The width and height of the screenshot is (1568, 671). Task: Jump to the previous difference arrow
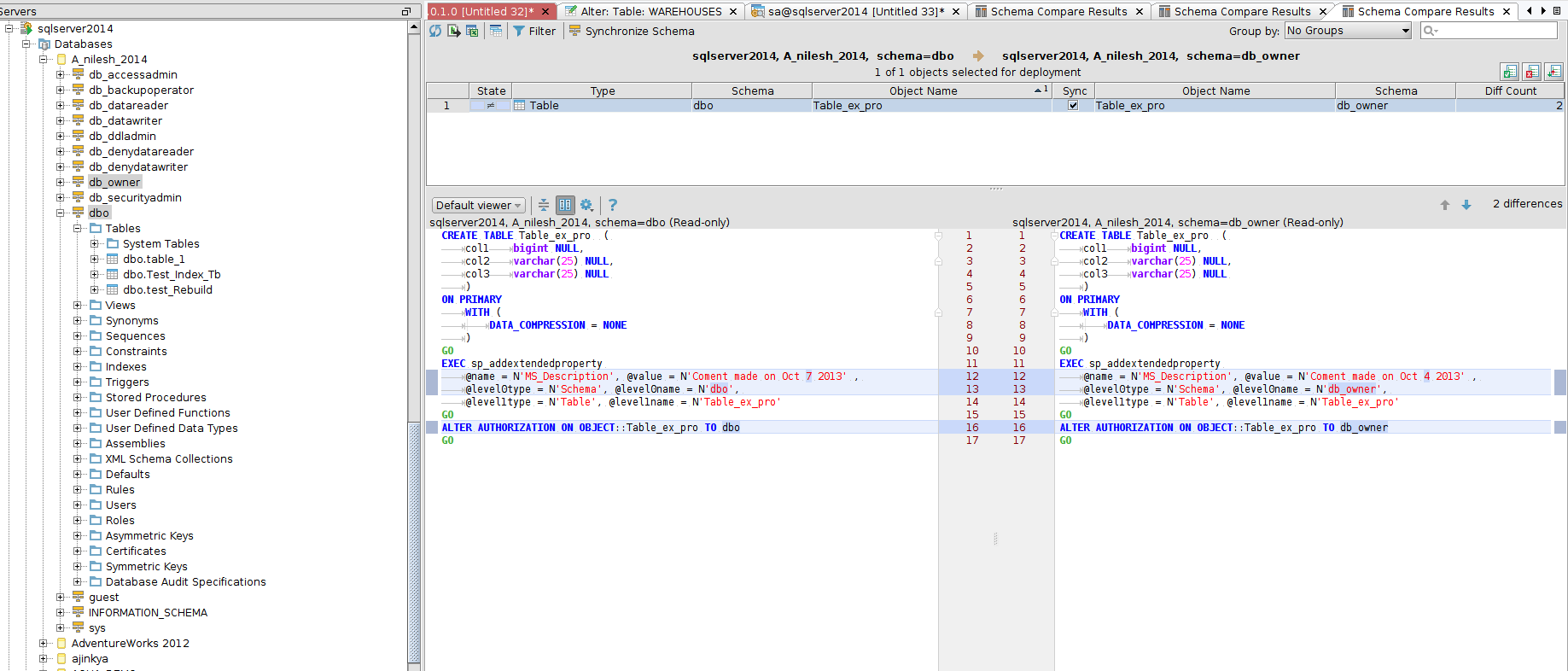click(1445, 205)
